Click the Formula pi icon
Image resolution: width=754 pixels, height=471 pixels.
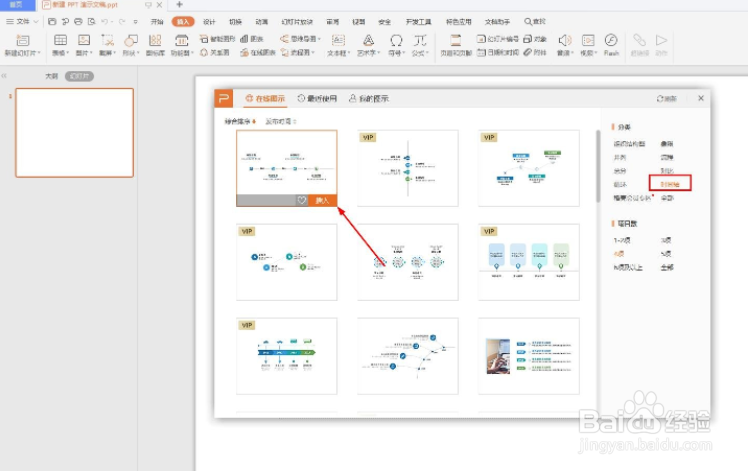(x=420, y=40)
